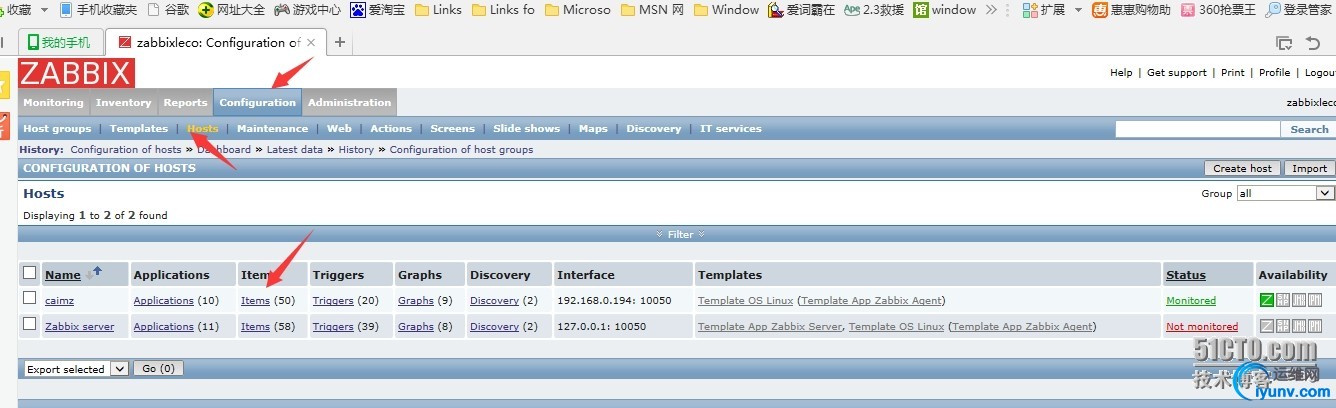Click the JMX availability icon in caimz row
1336x408 pixels.
pos(1299,300)
